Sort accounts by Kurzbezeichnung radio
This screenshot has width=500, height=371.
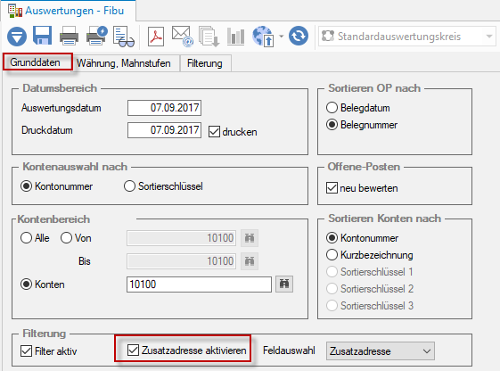(x=369, y=255)
